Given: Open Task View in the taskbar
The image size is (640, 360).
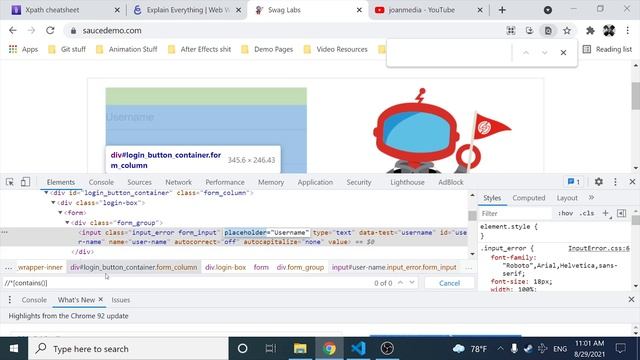Looking at the screenshot, I should point(270,349).
